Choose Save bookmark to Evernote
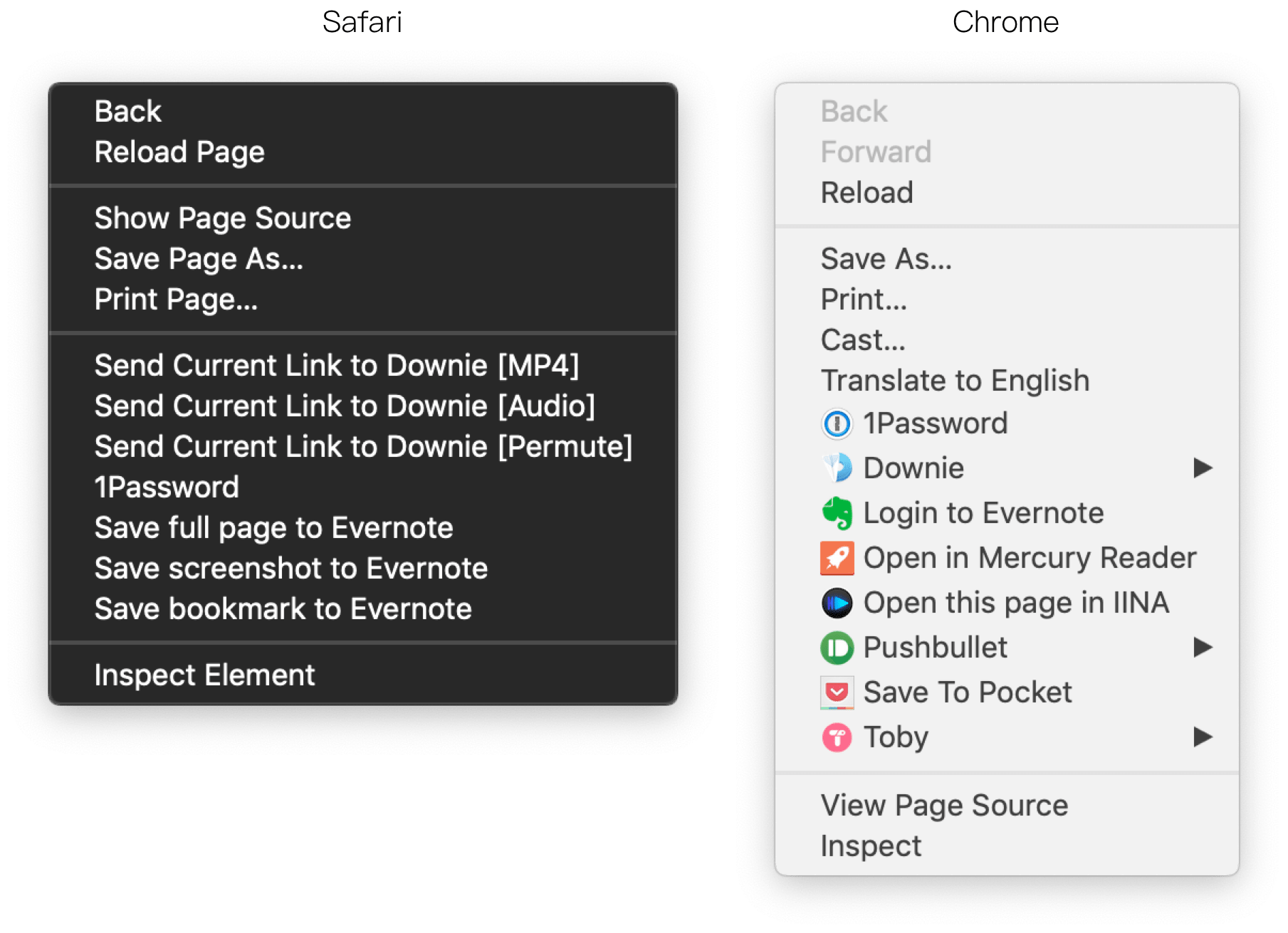The width and height of the screenshot is (1288, 933). [283, 609]
